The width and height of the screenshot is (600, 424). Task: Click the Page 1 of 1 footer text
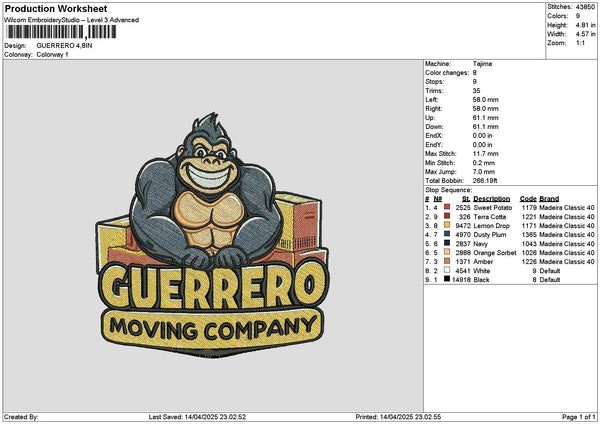(x=577, y=416)
